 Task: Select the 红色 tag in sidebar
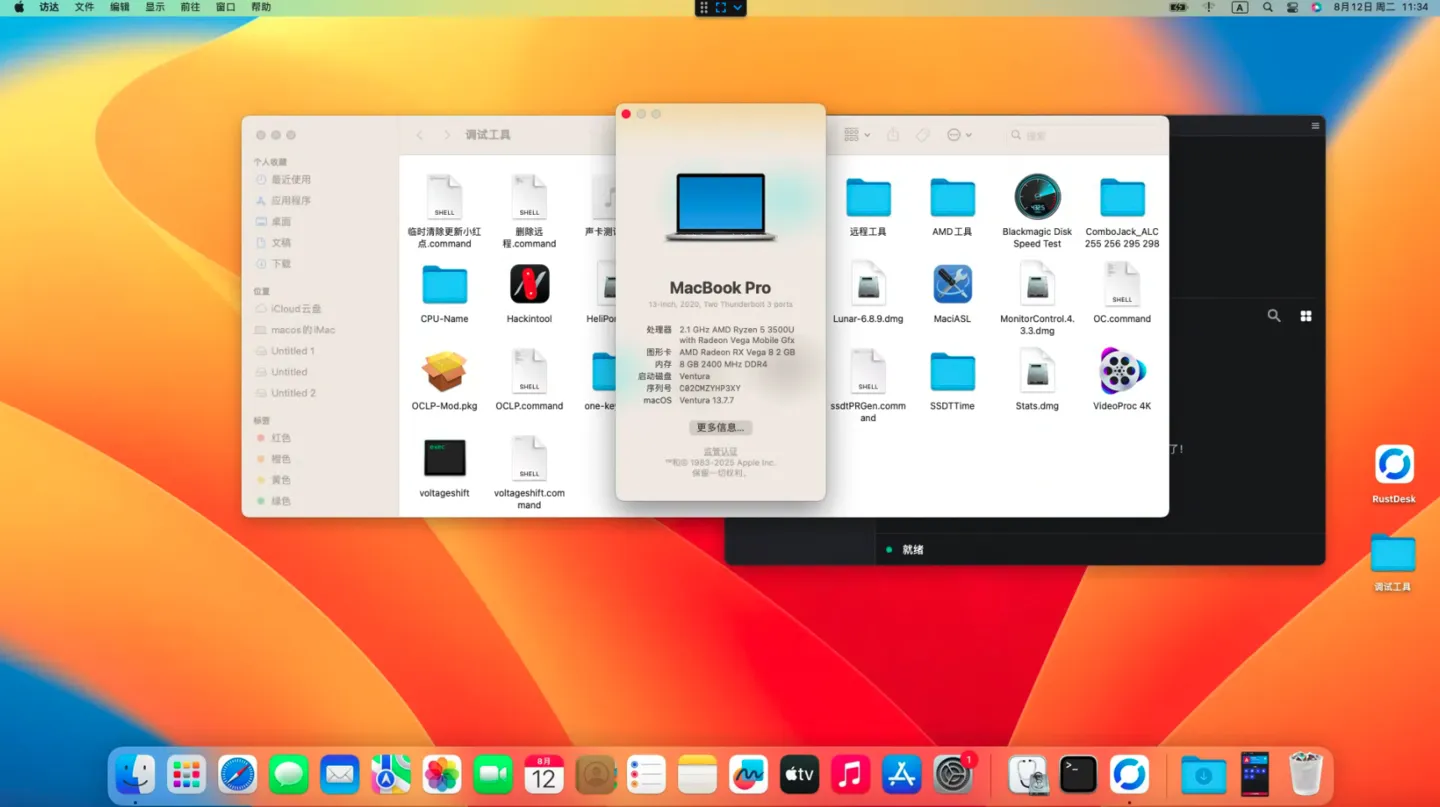[281, 438]
